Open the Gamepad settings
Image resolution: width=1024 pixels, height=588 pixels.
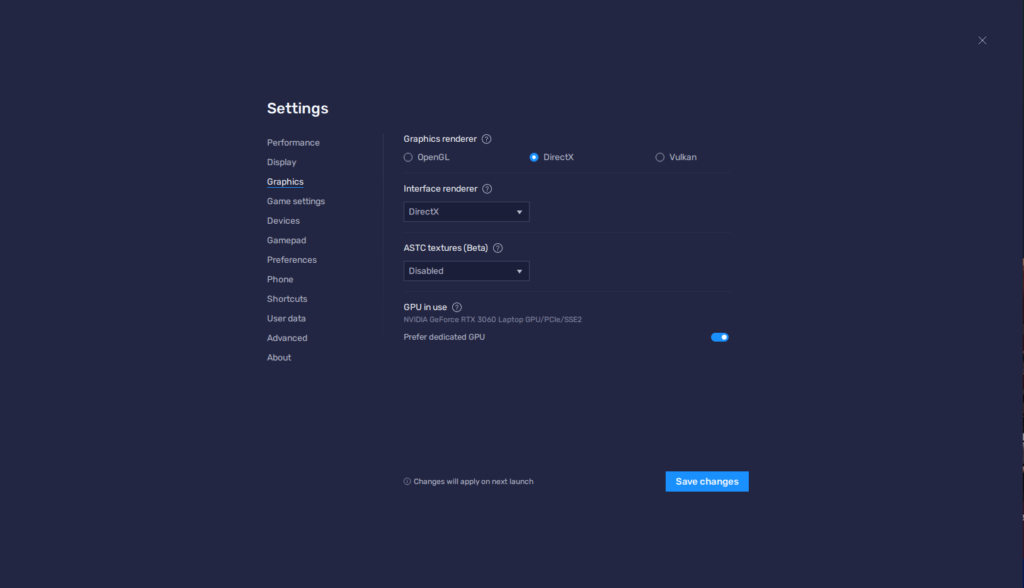287,240
